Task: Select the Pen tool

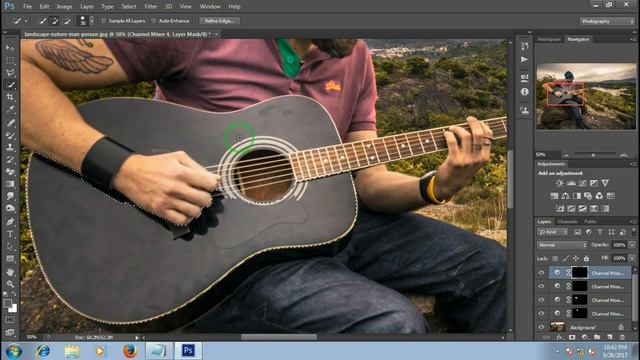Action: tap(10, 222)
